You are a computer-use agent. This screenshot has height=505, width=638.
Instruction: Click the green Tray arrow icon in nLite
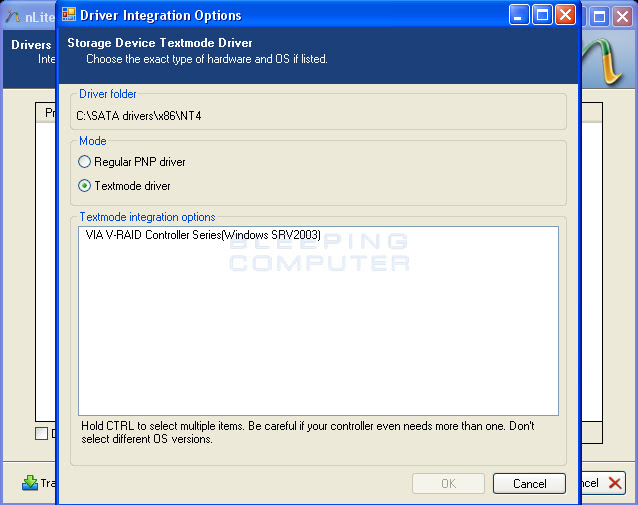[x=30, y=483]
